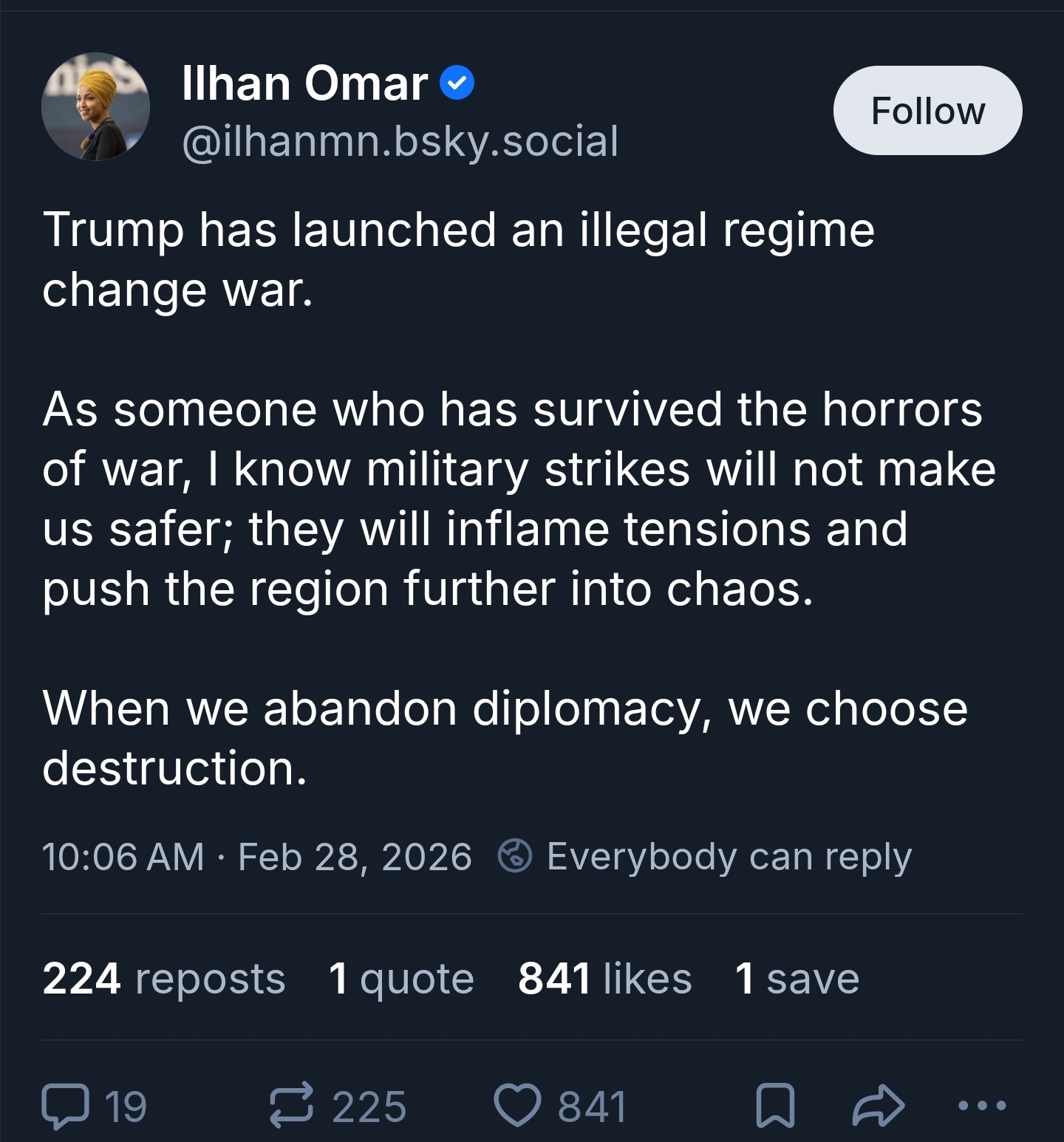Like the post with heart icon
1064x1142 pixels.
click(x=519, y=1105)
